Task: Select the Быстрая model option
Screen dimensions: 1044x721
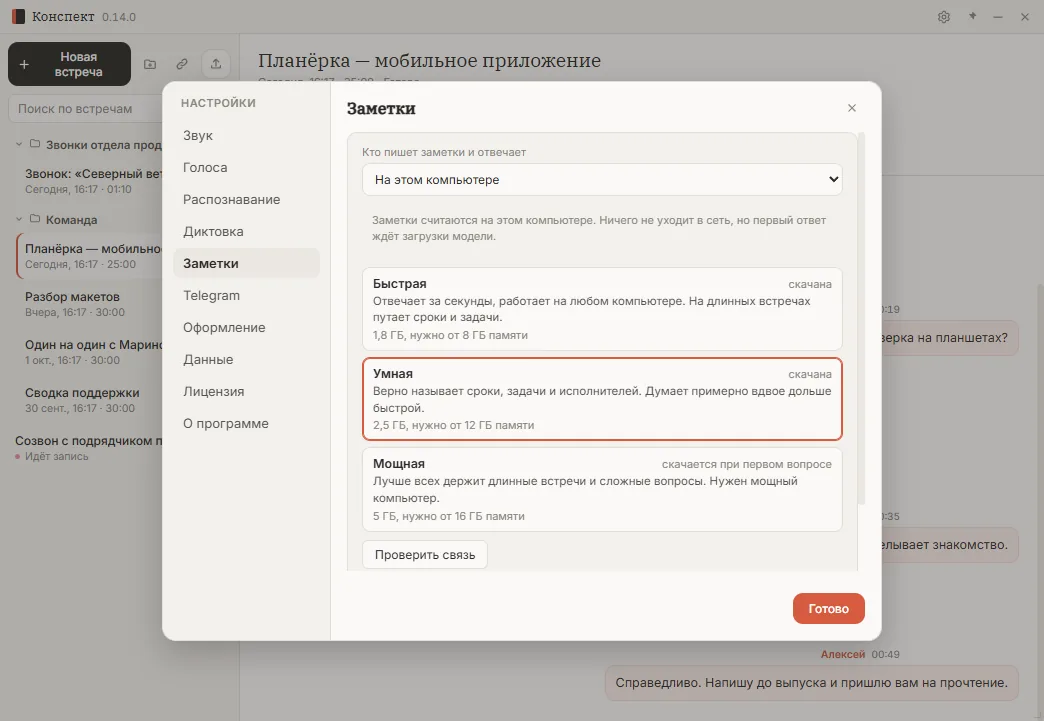Action: [602, 309]
